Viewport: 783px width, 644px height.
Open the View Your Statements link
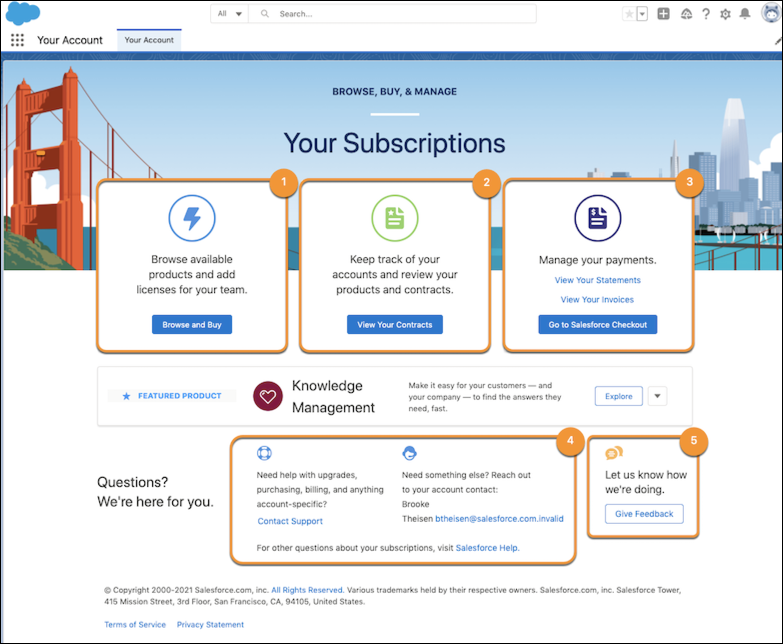[x=597, y=280]
